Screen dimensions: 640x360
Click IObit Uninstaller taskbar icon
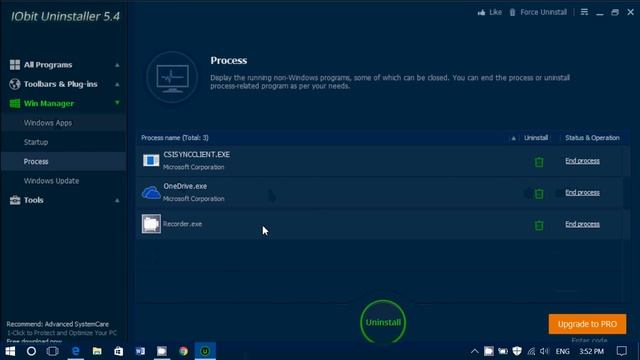pos(205,351)
